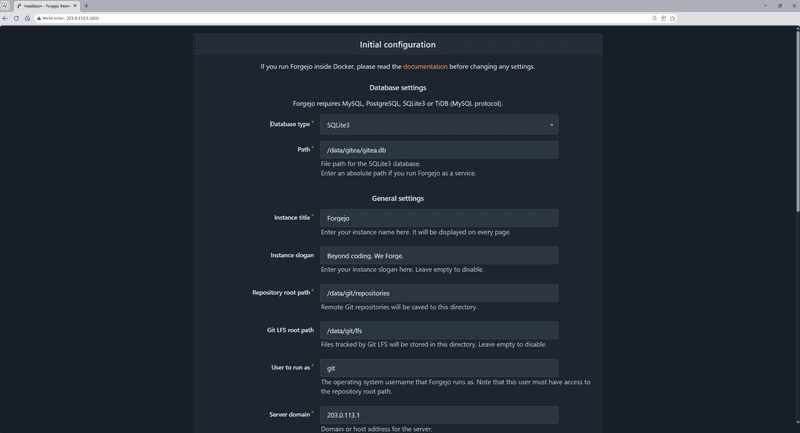The image size is (800, 433).
Task: Minimize the browser window
Action: click(x=765, y=6)
